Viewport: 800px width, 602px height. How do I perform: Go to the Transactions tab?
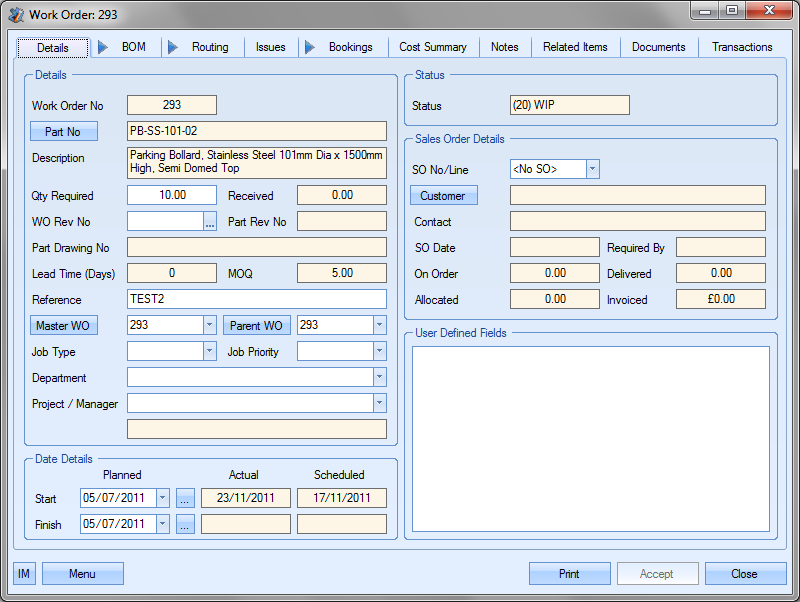[741, 47]
